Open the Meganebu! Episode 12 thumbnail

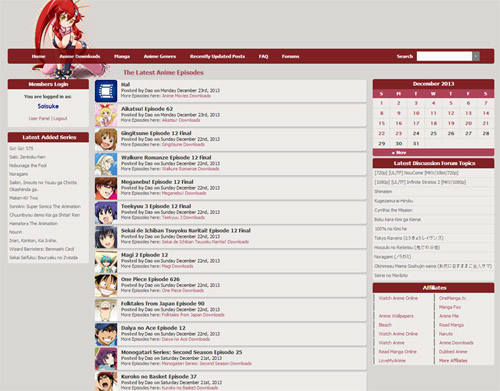click(x=106, y=188)
